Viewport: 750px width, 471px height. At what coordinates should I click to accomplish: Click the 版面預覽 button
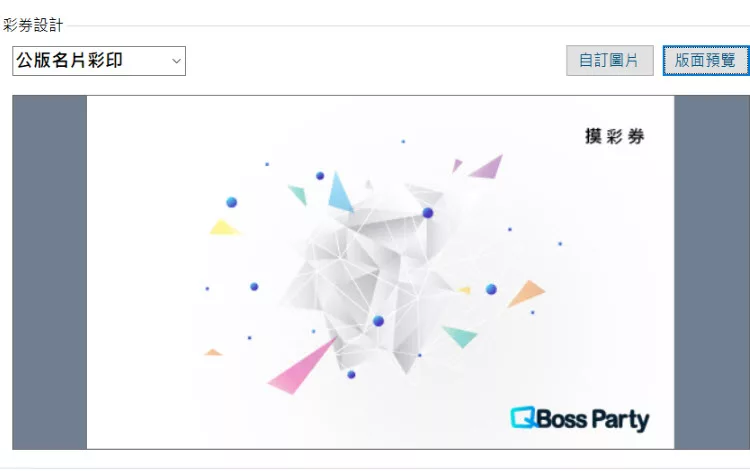tap(706, 60)
